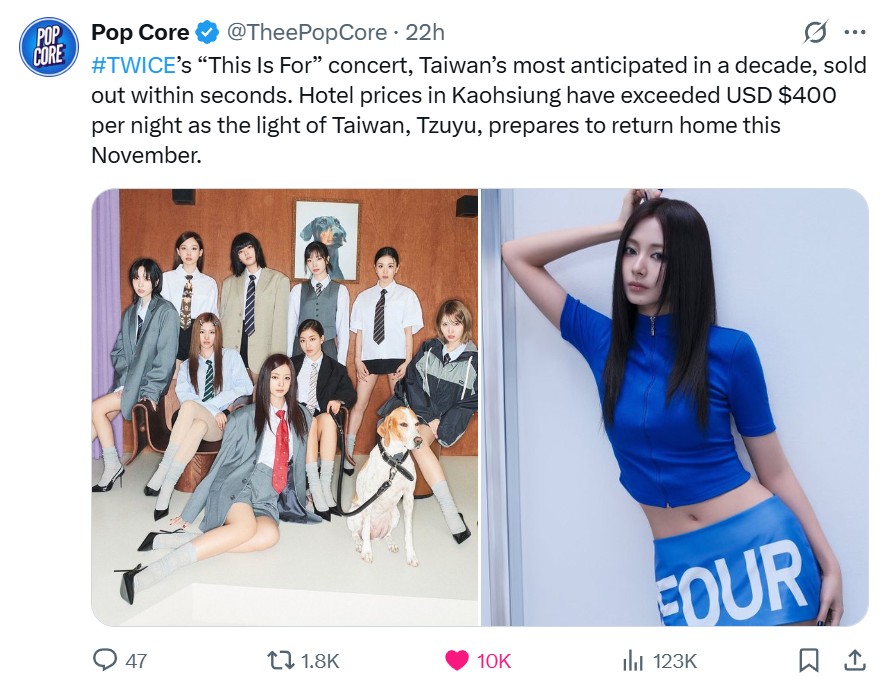Open the @TheePopCore handle link
893x686 pixels.
coord(307,32)
